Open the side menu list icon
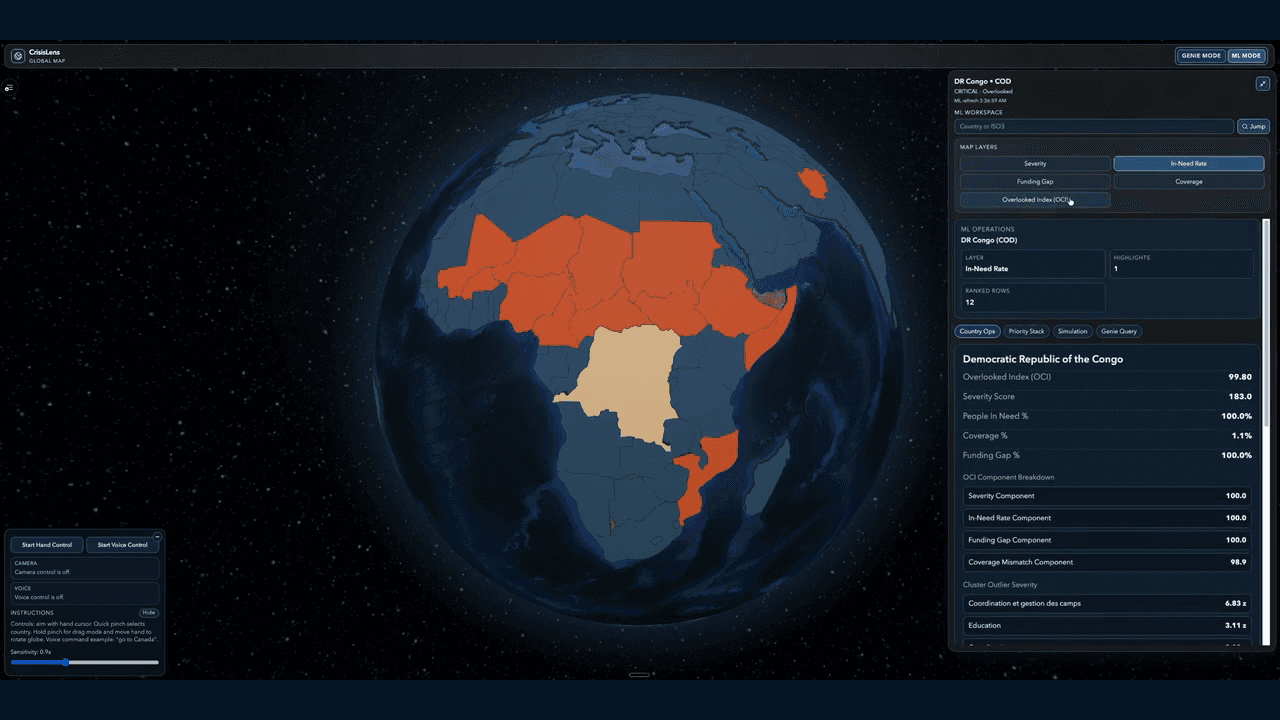Image resolution: width=1280 pixels, height=720 pixels. click(9, 88)
